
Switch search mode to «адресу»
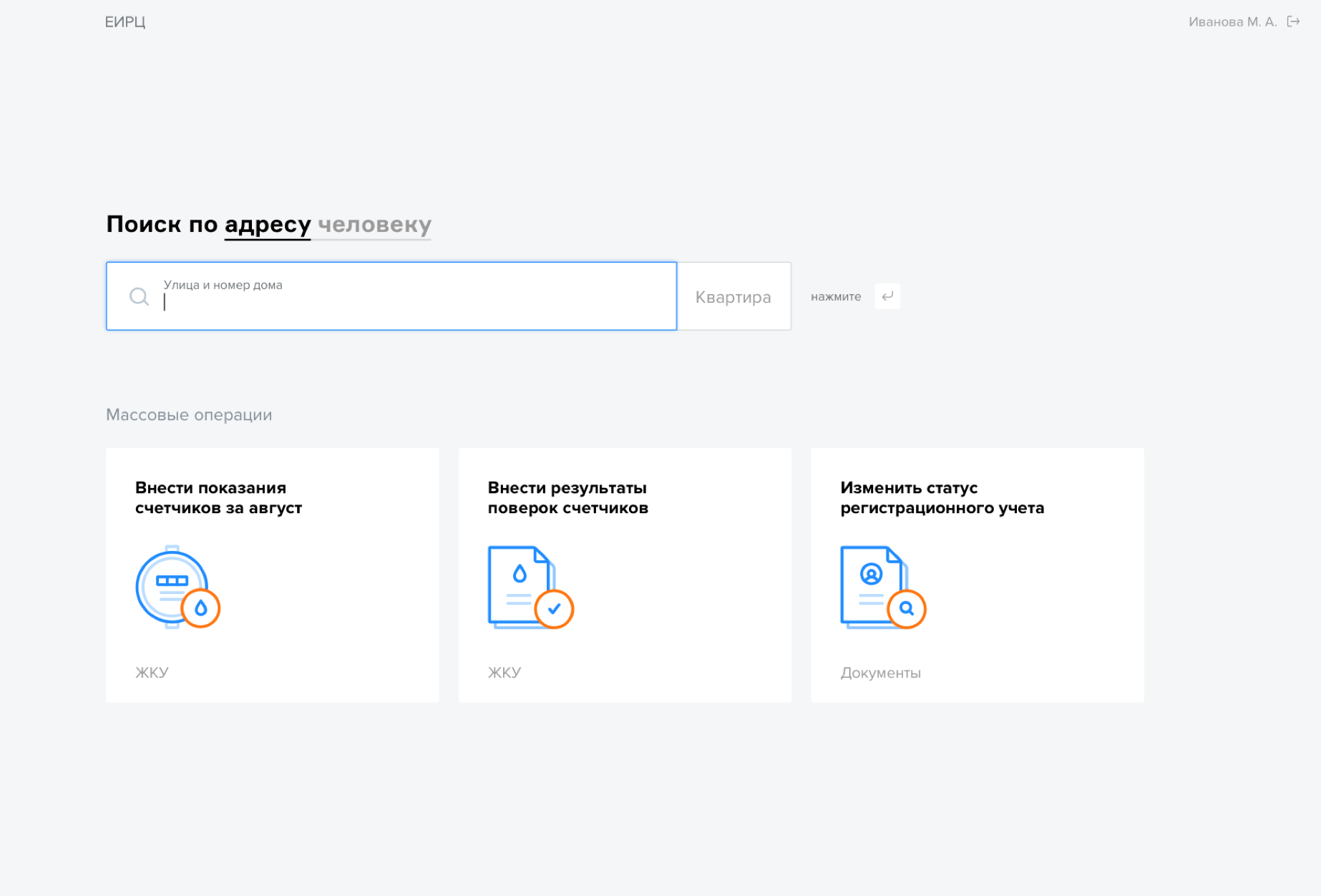268,225
